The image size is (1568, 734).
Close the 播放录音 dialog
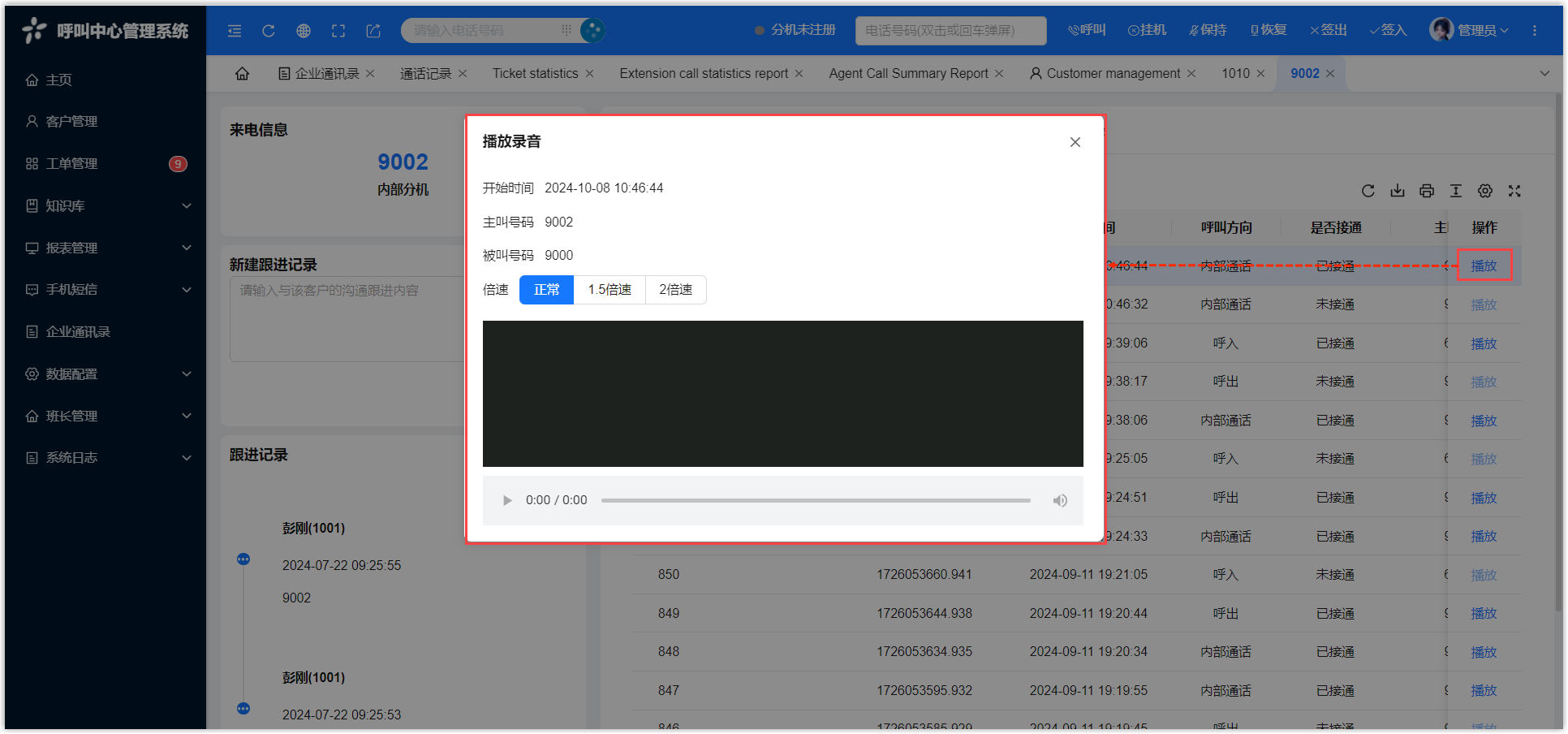click(1075, 142)
